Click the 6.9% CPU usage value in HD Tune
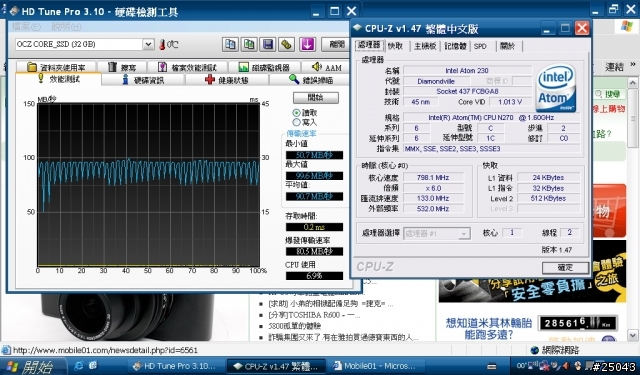Image resolution: width=640 pixels, height=375 pixels. click(x=314, y=276)
